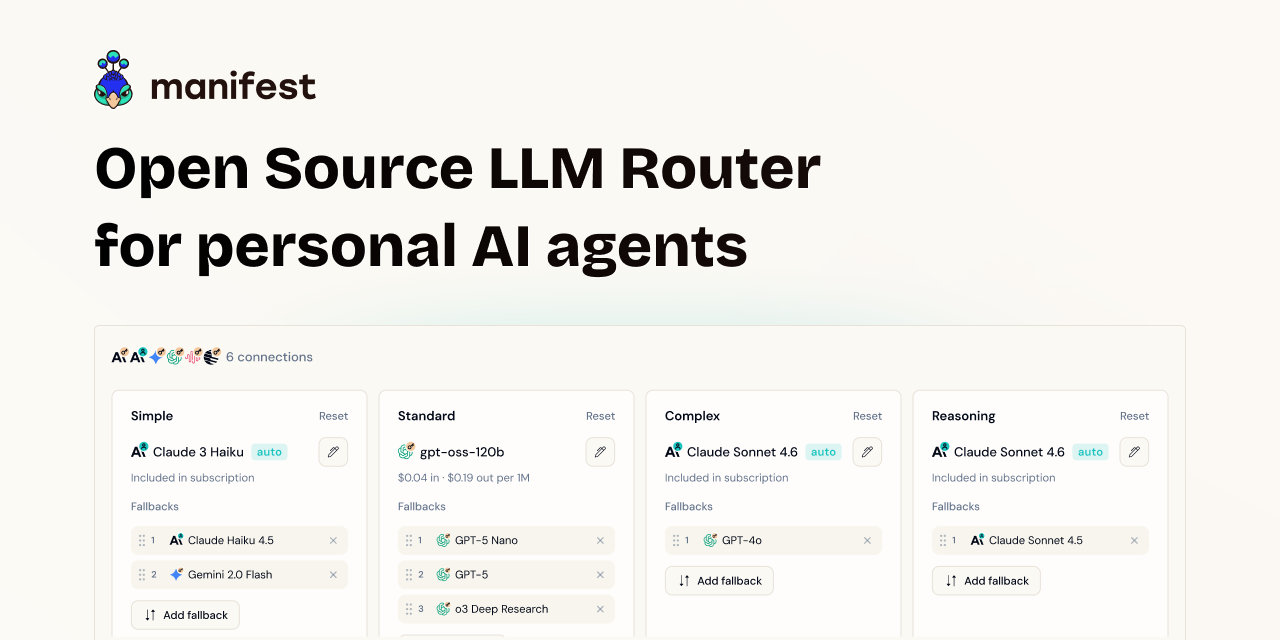Remove the GPT-4o fallback

(867, 541)
